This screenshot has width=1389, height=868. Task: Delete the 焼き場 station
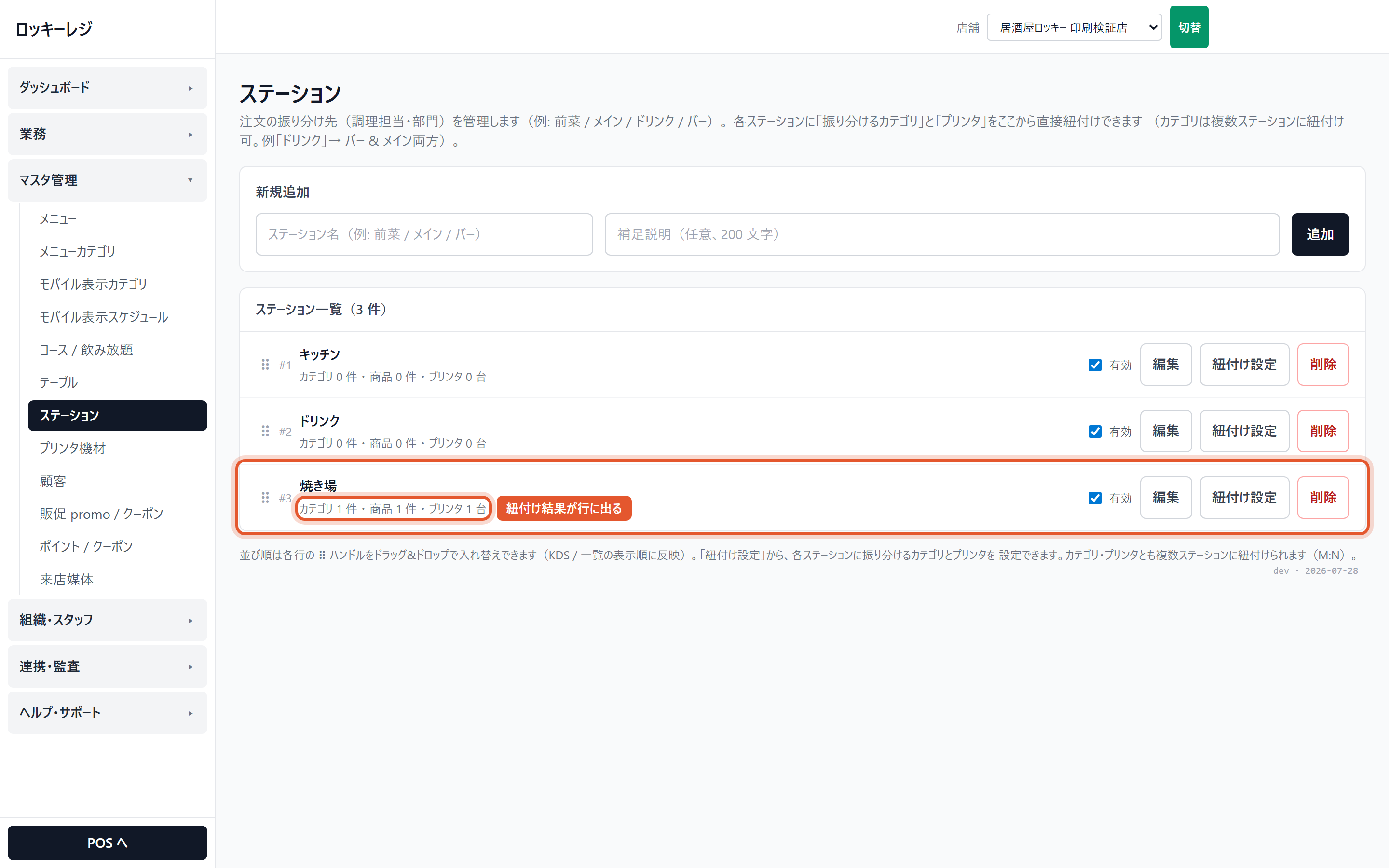(x=1322, y=498)
